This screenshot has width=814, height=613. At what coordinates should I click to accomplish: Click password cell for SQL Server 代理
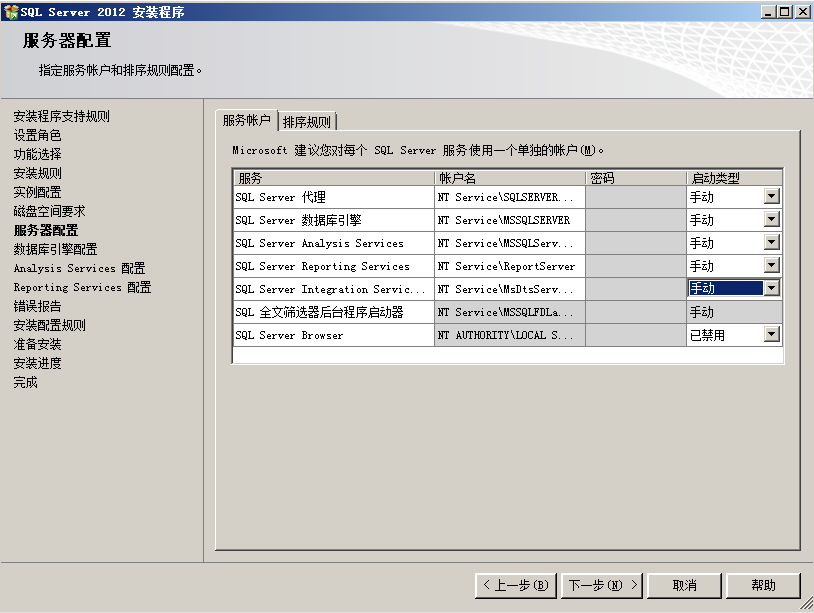pyautogui.click(x=636, y=197)
